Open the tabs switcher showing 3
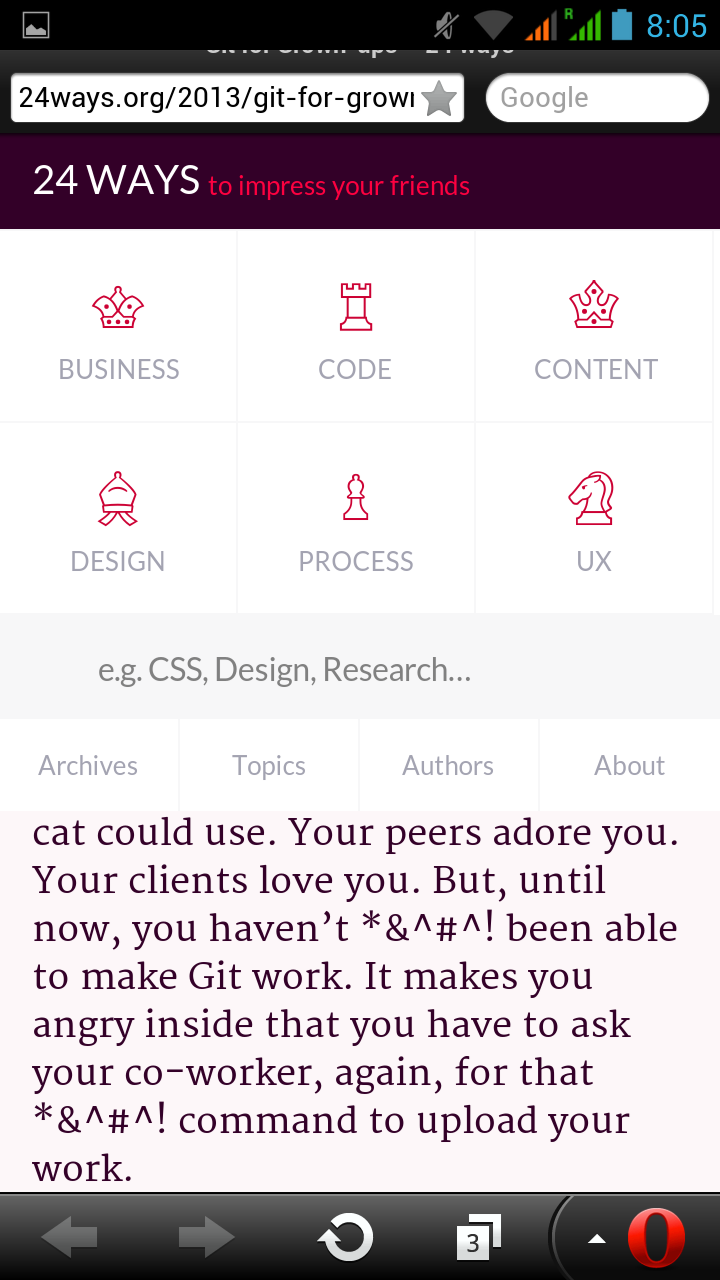The width and height of the screenshot is (720, 1280). pos(476,1238)
